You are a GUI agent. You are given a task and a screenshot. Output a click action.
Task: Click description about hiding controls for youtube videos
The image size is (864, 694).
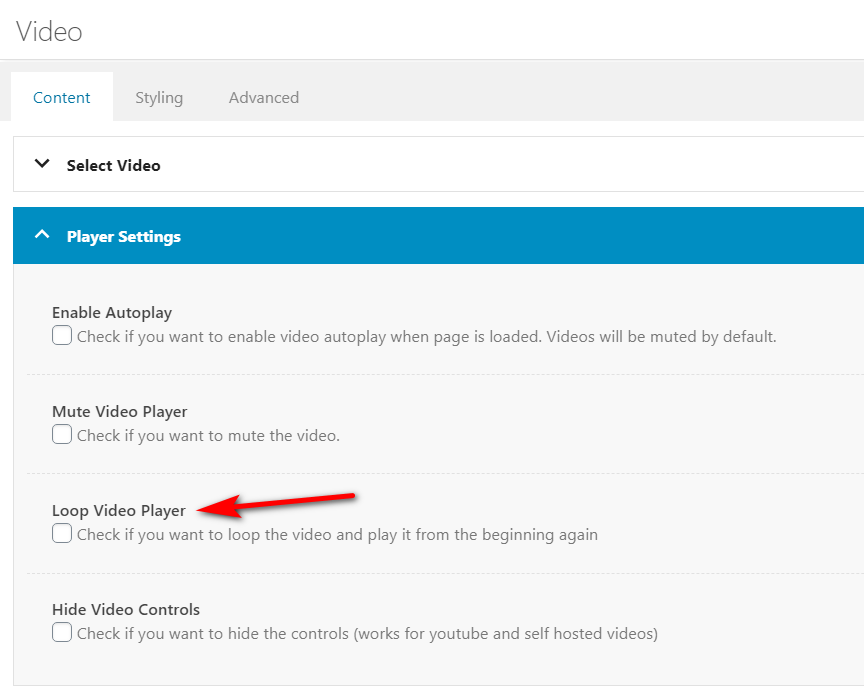click(368, 634)
